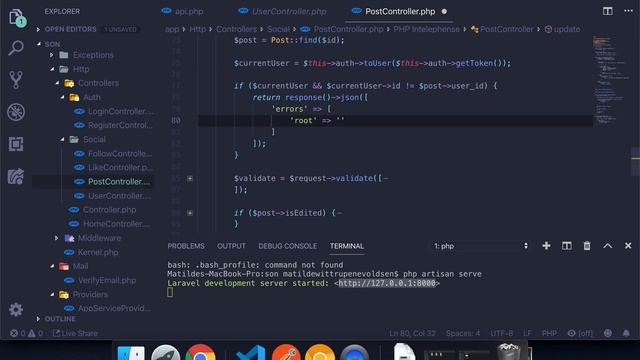Viewport: 640px width, 360px height.
Task: Kill terminal with trash icon
Action: (587, 246)
